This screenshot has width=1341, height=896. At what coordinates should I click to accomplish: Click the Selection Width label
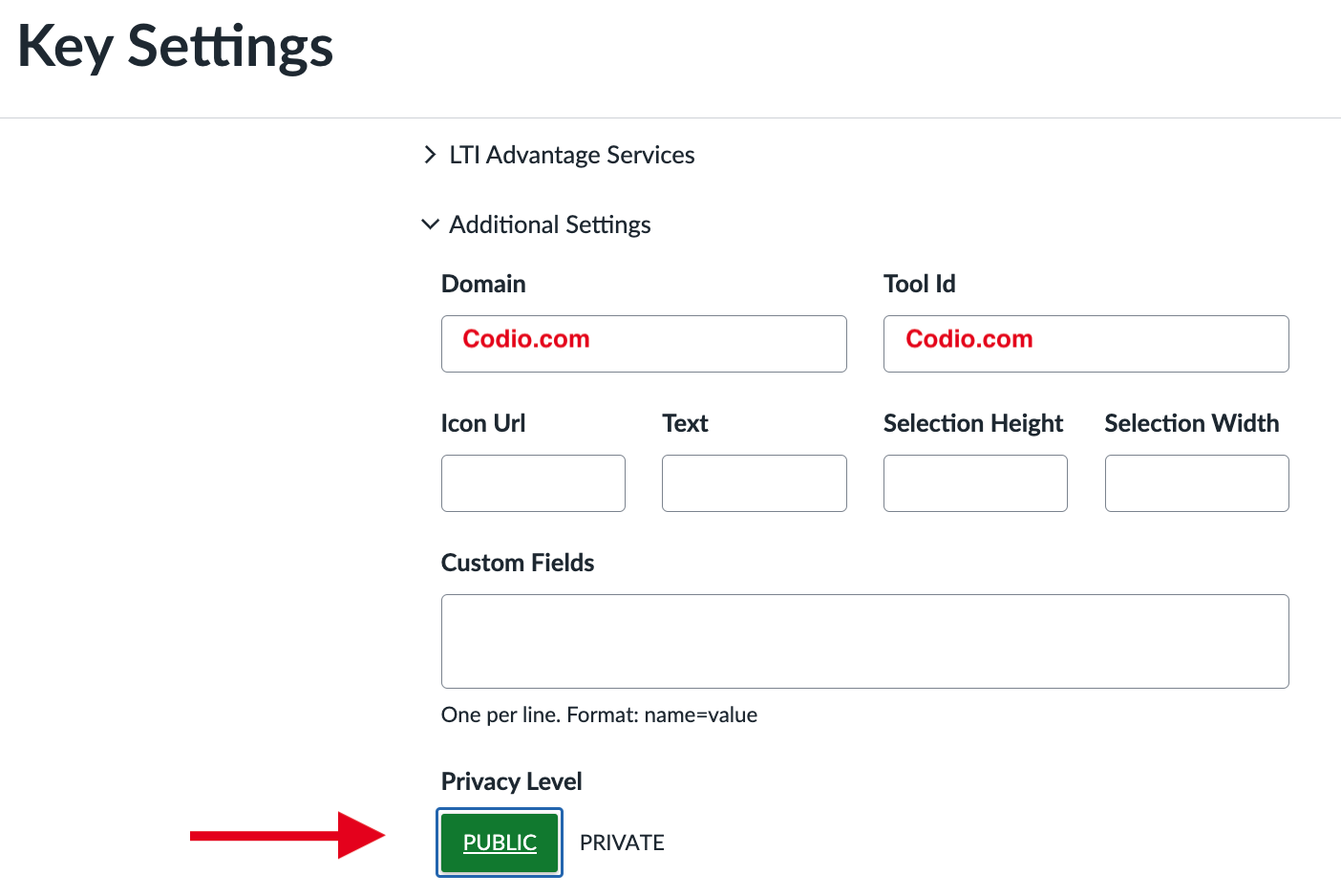click(1191, 423)
